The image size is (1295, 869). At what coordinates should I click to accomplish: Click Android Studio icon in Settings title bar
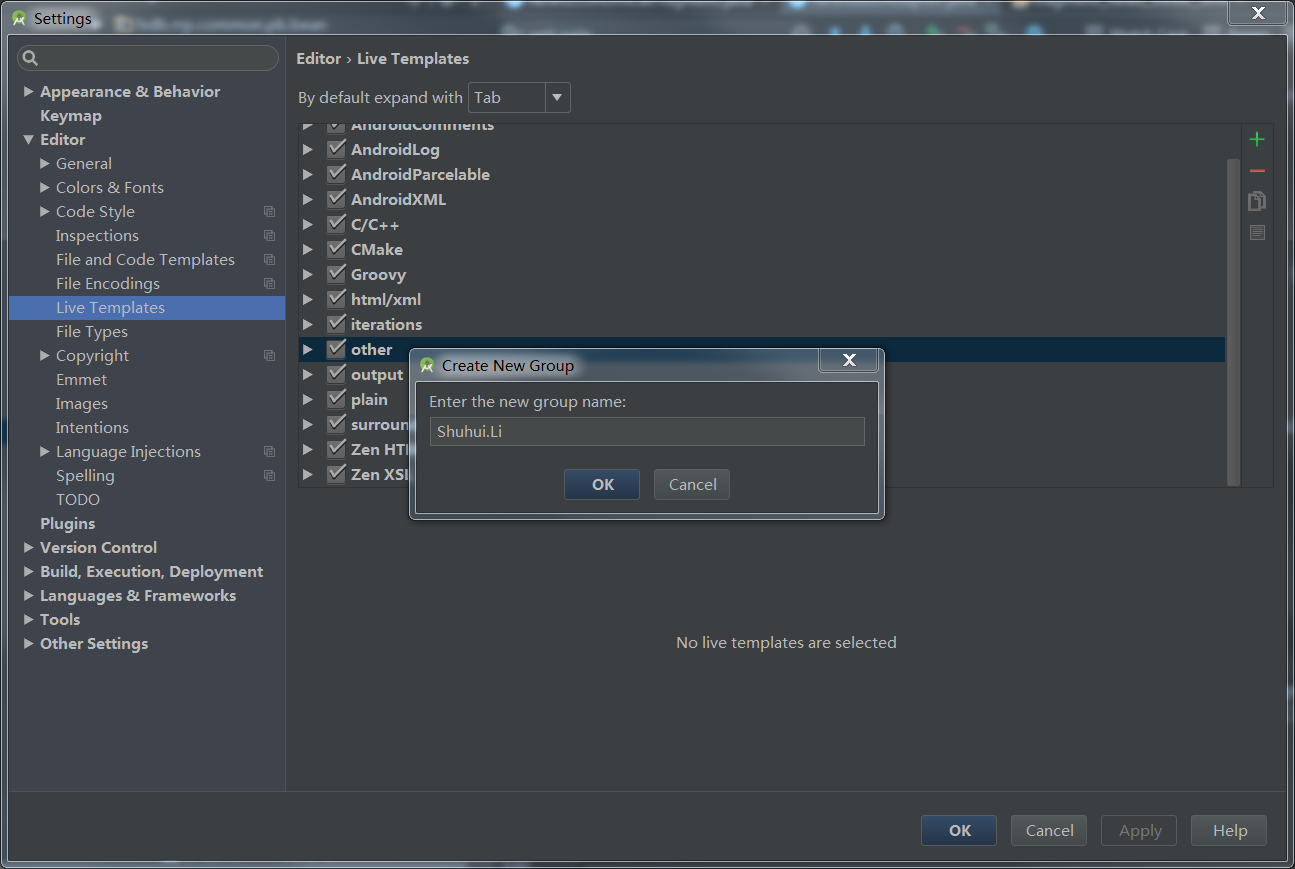click(x=19, y=18)
